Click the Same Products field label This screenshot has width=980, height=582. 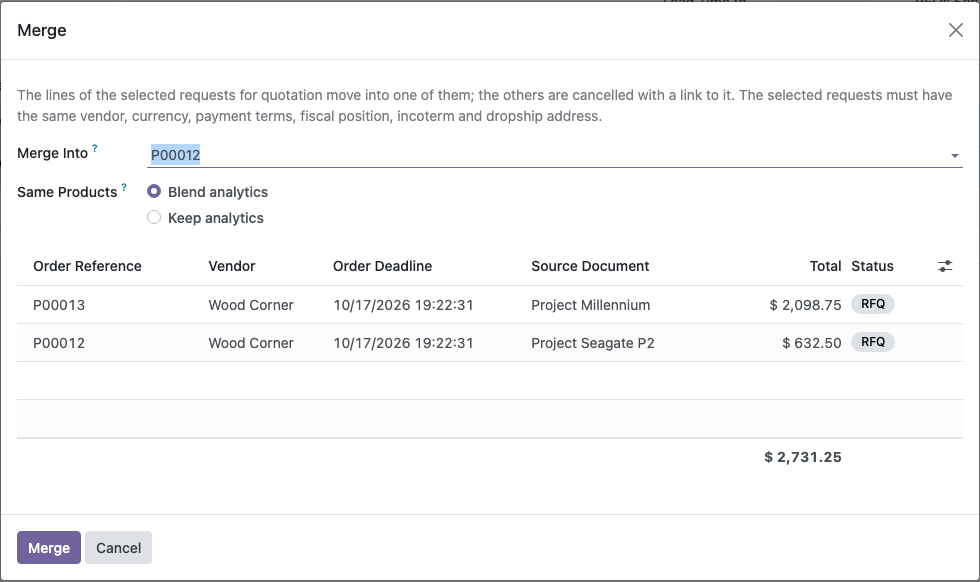67,192
